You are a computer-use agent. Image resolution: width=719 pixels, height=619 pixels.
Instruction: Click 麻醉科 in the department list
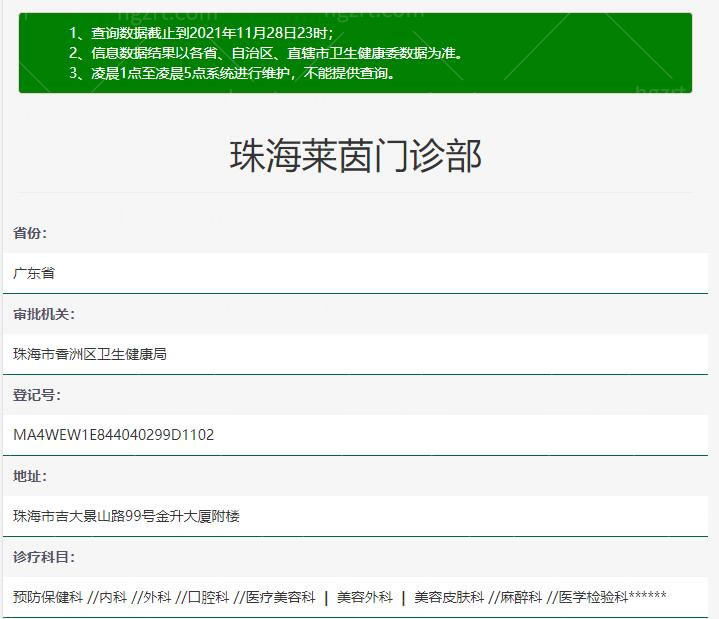click(x=521, y=597)
